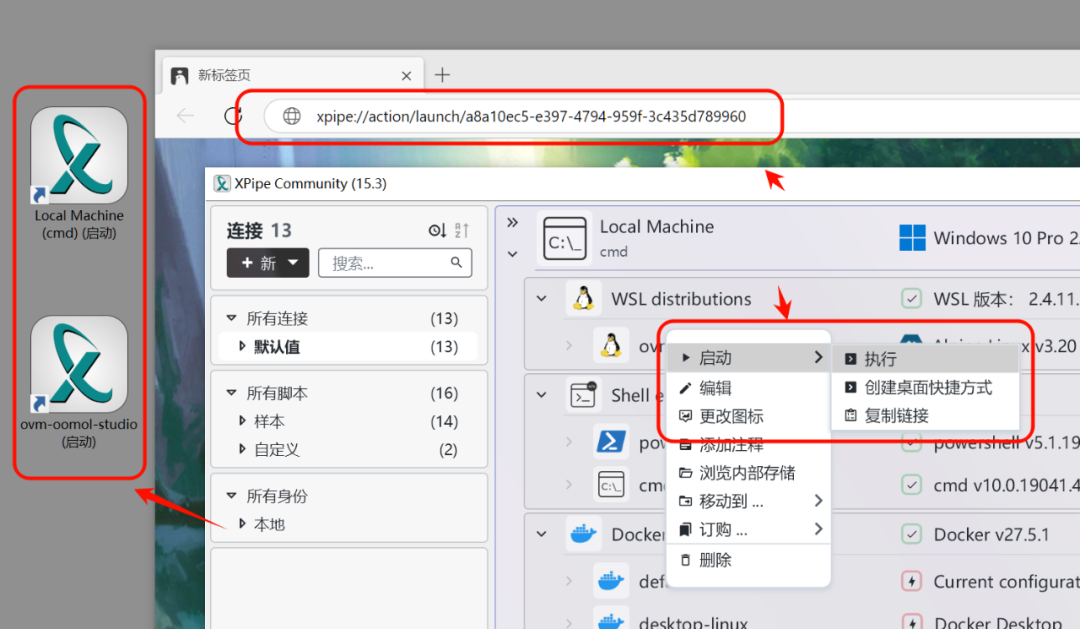Click the magnifier icon in search box
The image size is (1080, 629).
(x=456, y=262)
